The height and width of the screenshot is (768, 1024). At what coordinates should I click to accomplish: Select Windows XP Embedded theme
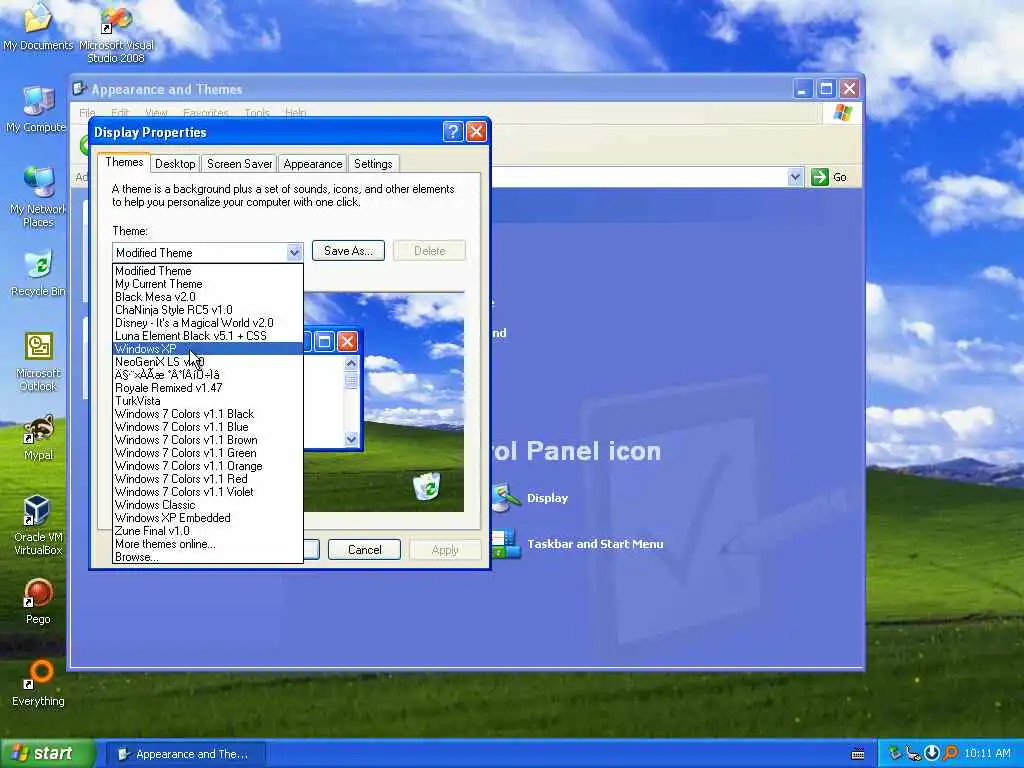coord(208,518)
